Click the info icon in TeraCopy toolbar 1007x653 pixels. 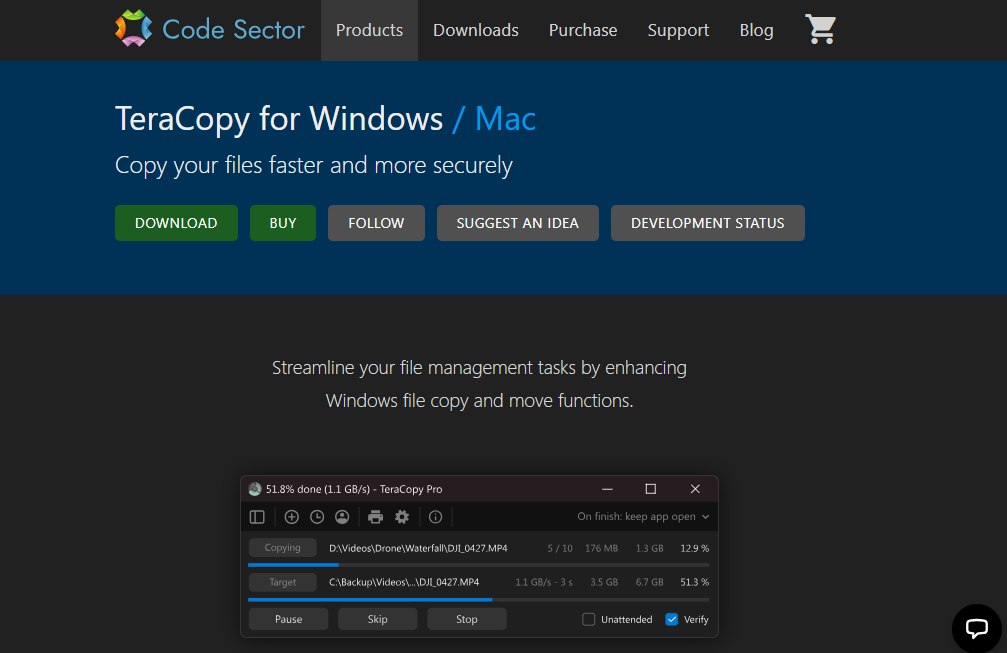[435, 517]
